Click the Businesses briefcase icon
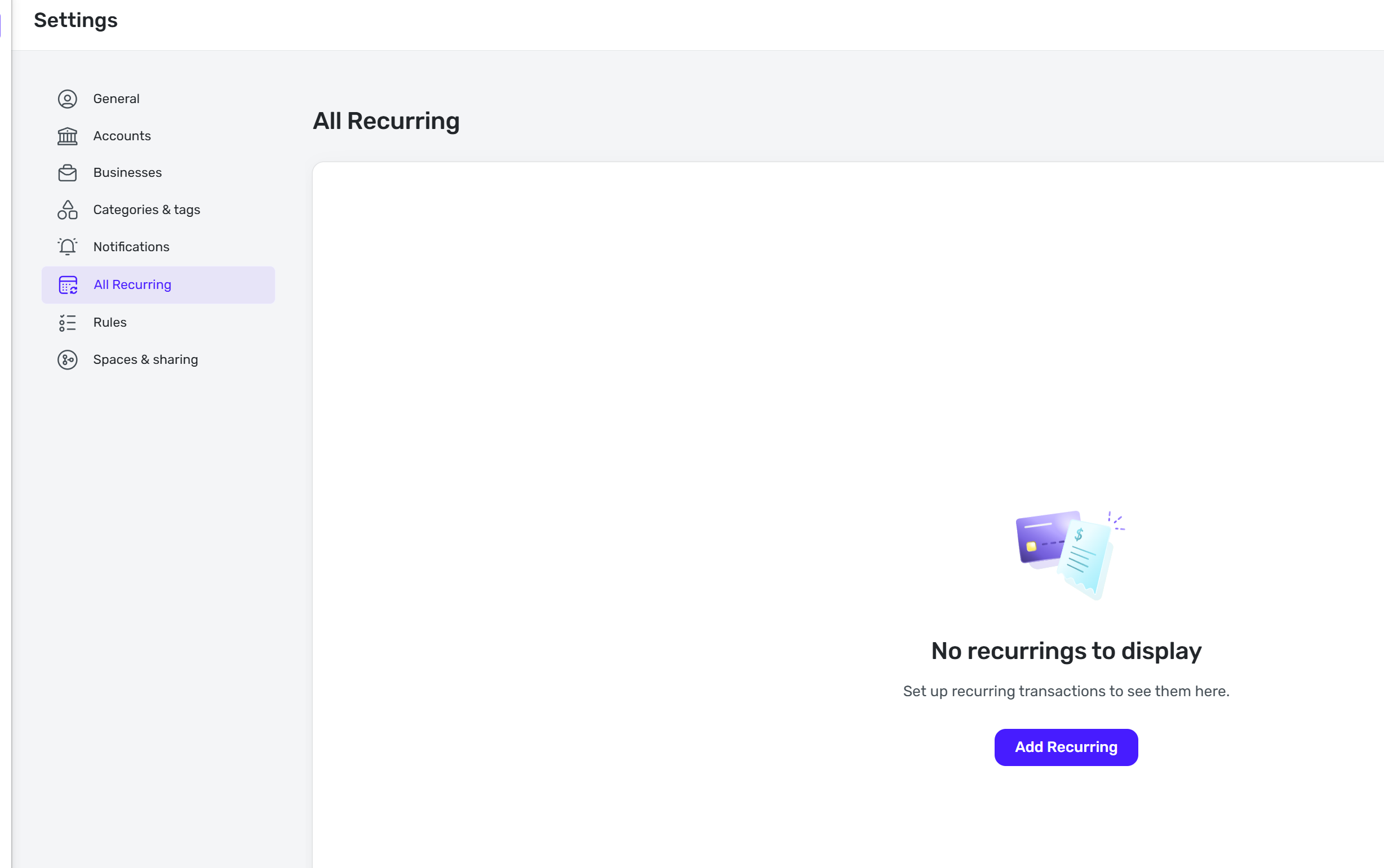This screenshot has width=1384, height=868. coord(67,173)
